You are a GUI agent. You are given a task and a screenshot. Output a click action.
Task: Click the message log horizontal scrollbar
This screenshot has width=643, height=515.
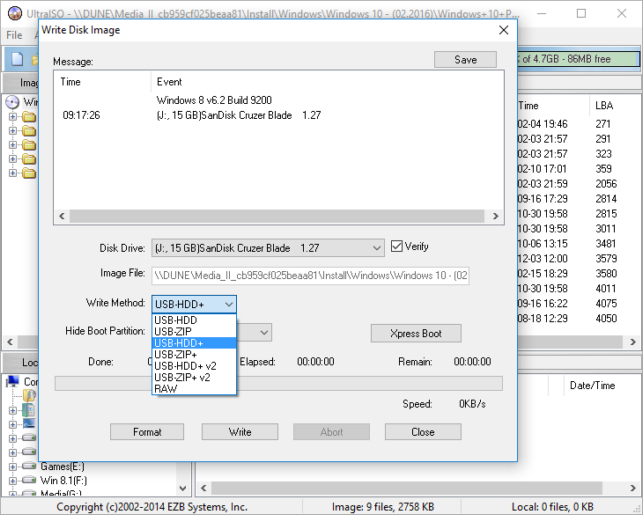pyautogui.click(x=279, y=216)
